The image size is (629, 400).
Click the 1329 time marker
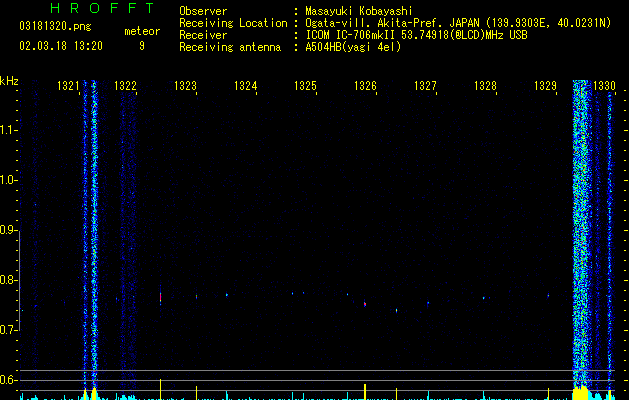pos(546,86)
